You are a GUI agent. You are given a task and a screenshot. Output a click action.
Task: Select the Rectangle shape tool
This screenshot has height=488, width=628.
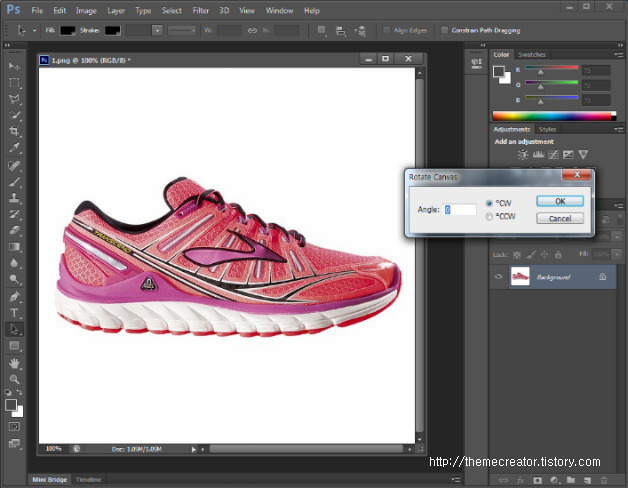[14, 345]
